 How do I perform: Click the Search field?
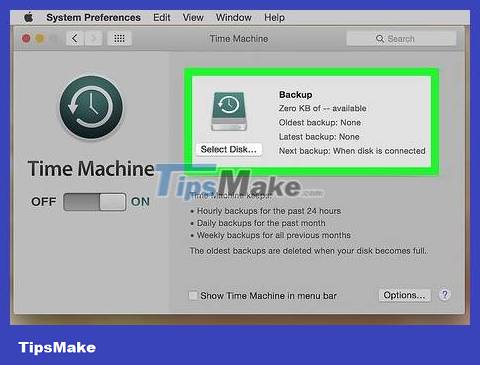pyautogui.click(x=401, y=39)
